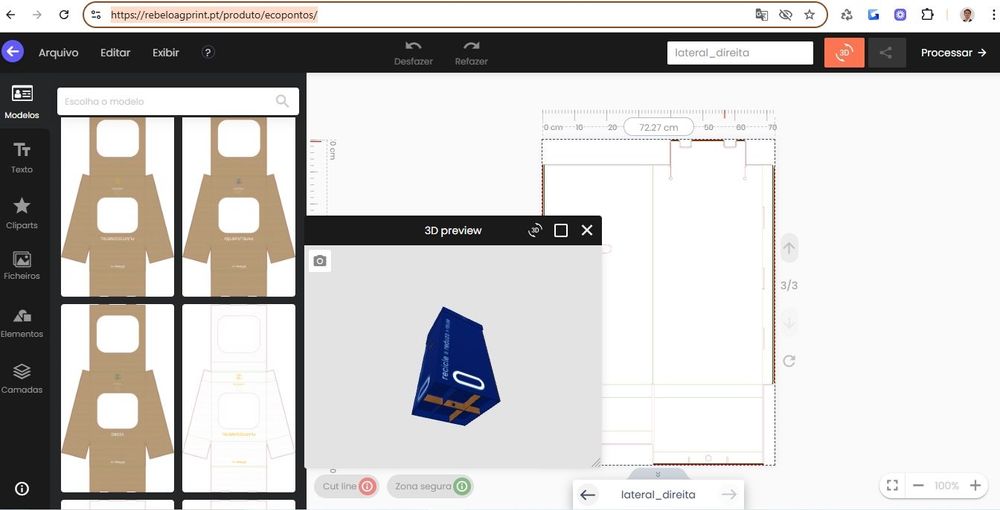Viewport: 1000px width, 510px height.
Task: Click the model search field
Action: pos(165,101)
